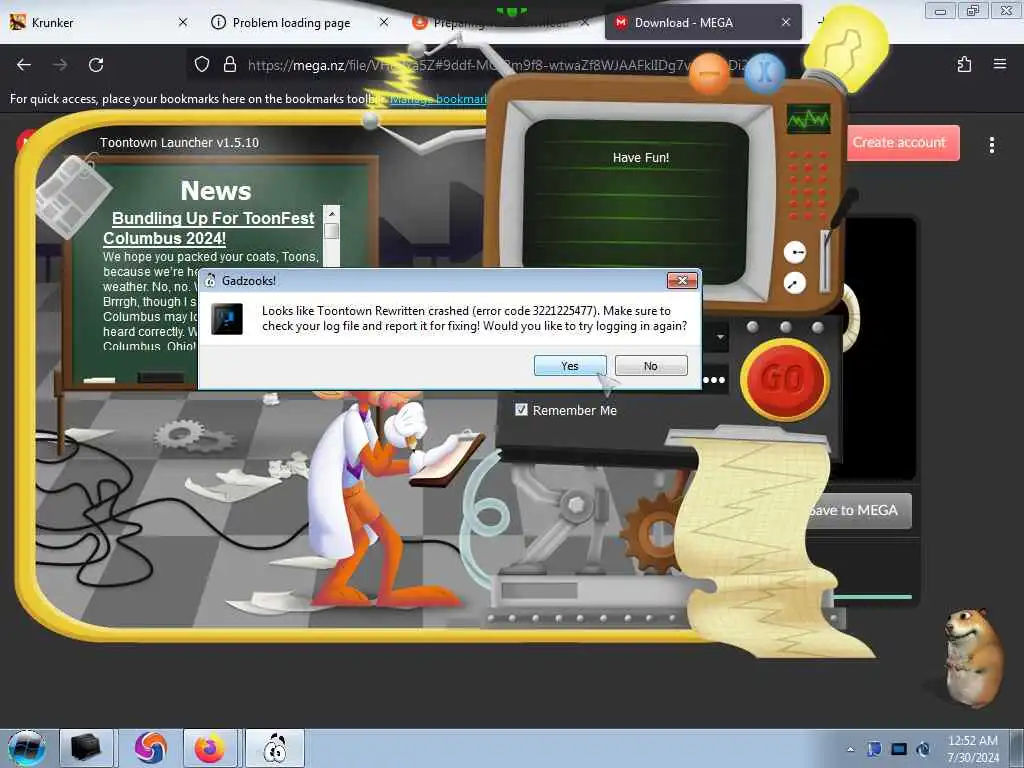Screen dimensions: 1024x768
Task: Open the Extensions puzzle icon
Action: coord(964,64)
